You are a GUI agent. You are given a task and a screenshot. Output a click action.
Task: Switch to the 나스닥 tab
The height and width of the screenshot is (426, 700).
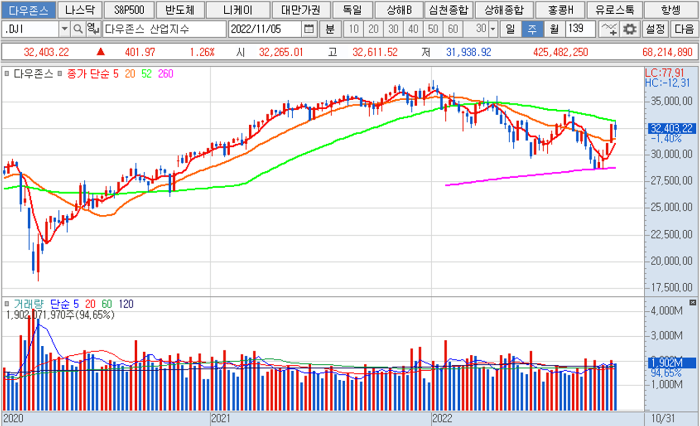[x=80, y=10]
